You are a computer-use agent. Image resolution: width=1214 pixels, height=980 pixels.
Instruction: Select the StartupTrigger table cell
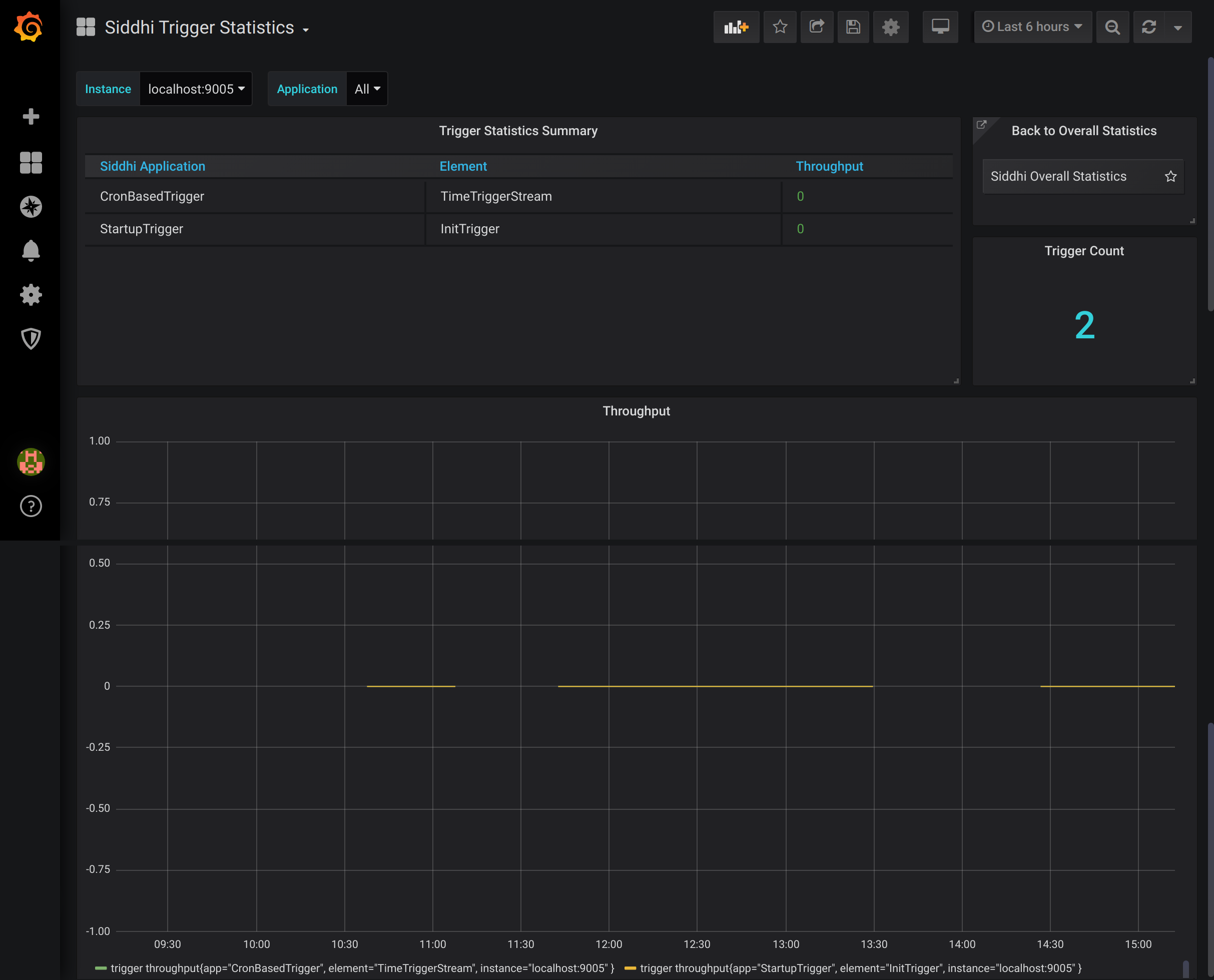255,229
